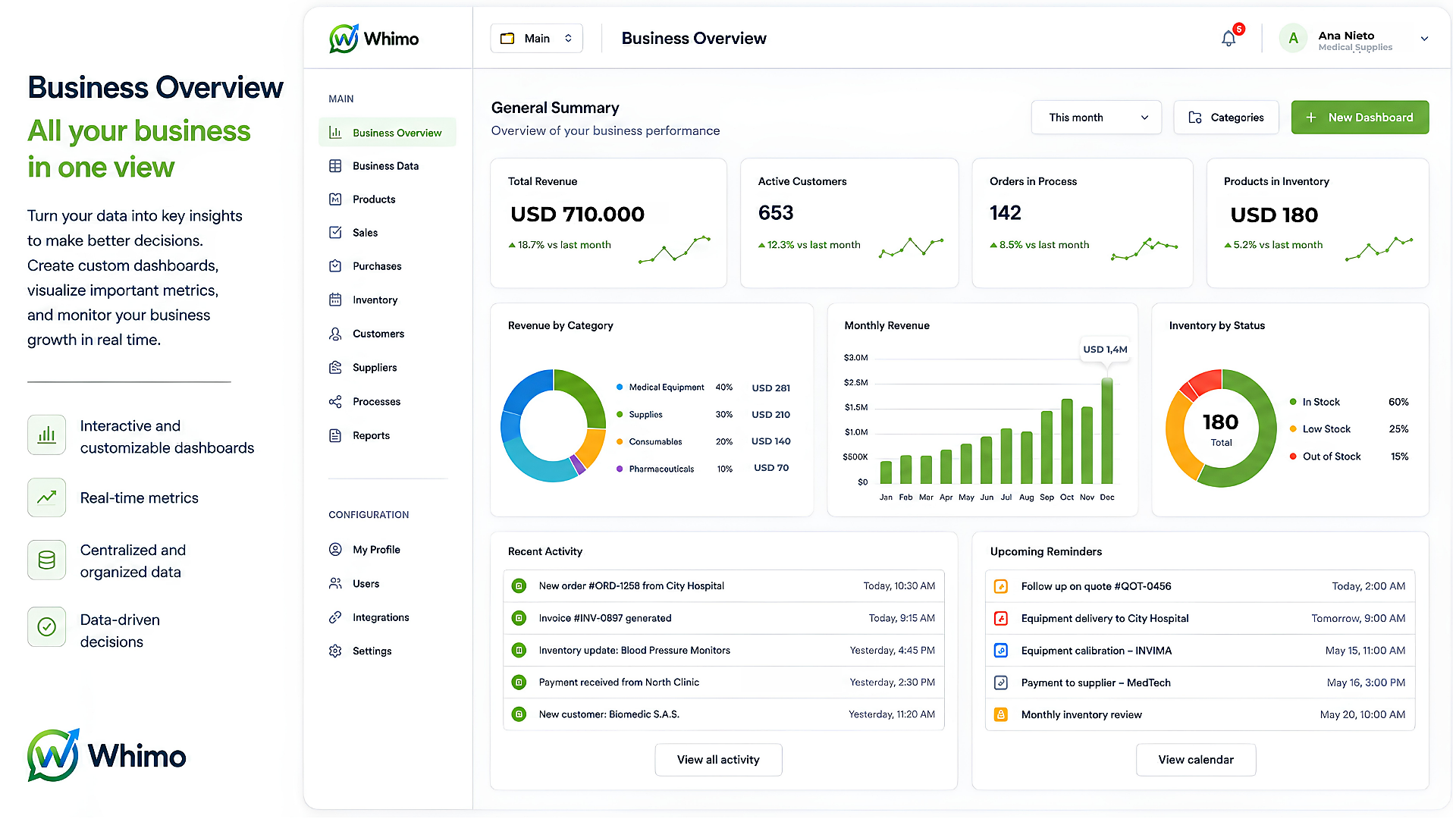
Task: Click the Whimo logo in the header
Action: (374, 39)
